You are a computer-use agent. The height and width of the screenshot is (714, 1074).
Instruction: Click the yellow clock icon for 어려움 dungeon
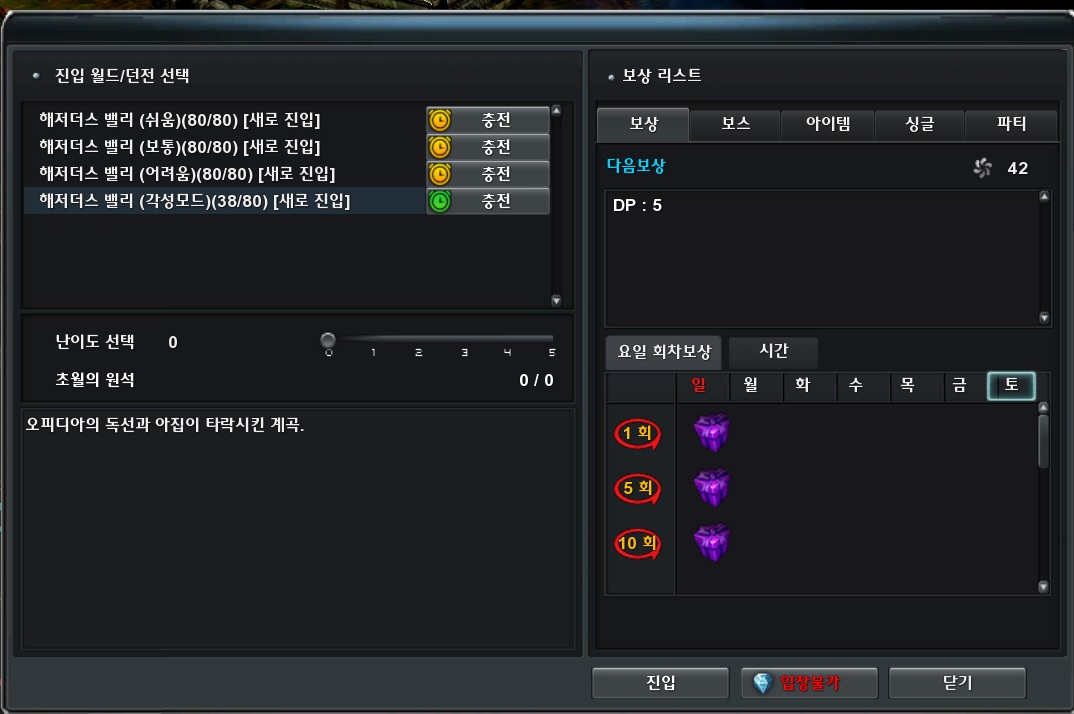coord(440,174)
